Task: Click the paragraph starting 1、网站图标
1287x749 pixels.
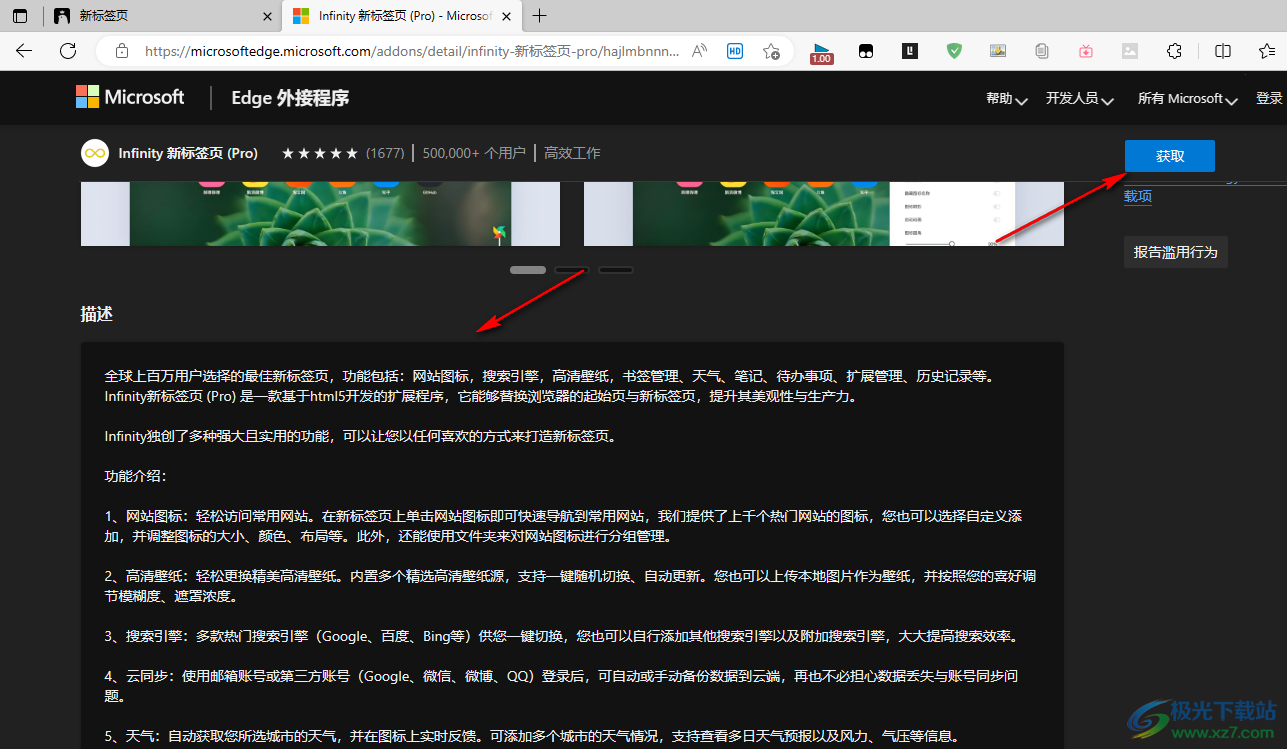Action: click(x=563, y=526)
